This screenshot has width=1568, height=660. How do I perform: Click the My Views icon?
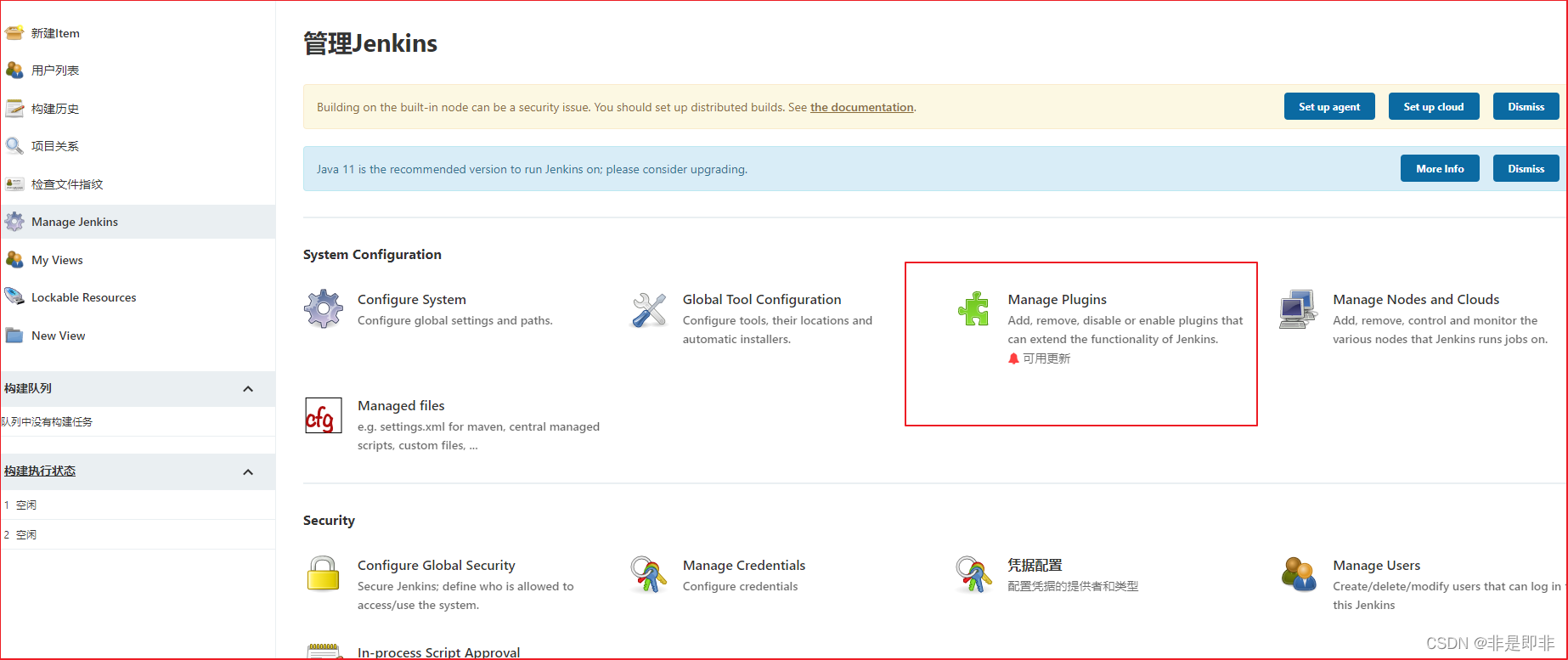tap(14, 260)
